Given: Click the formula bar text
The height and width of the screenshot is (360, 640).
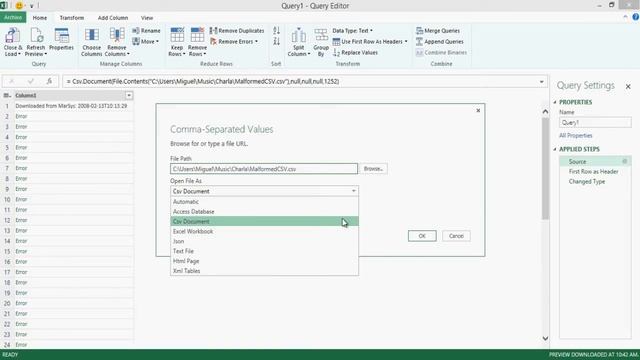Looking at the screenshot, I should [203, 81].
